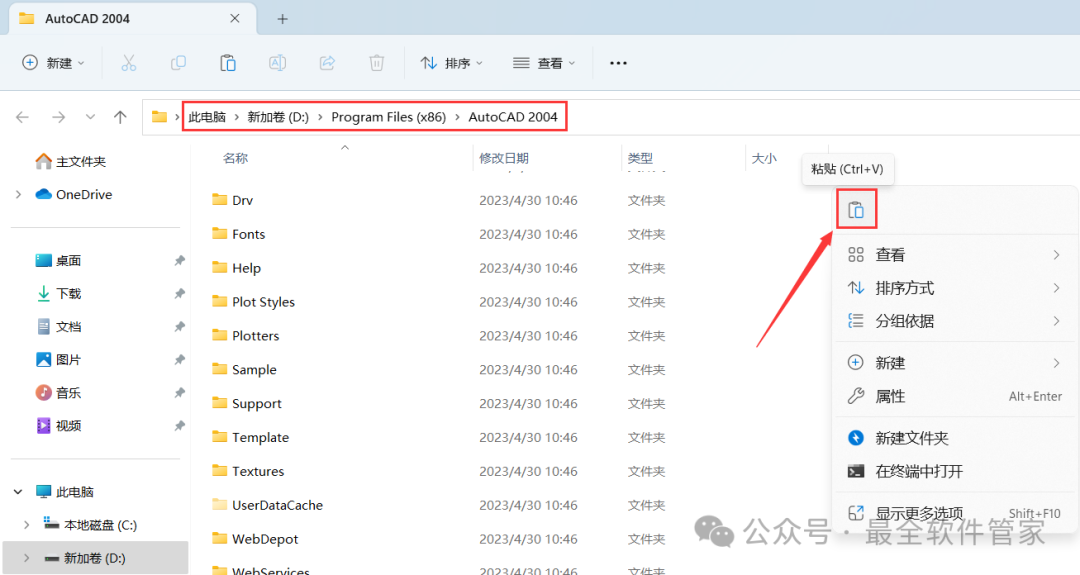The image size is (1080, 575).
Task: Select the Drv folder
Action: tap(233, 200)
